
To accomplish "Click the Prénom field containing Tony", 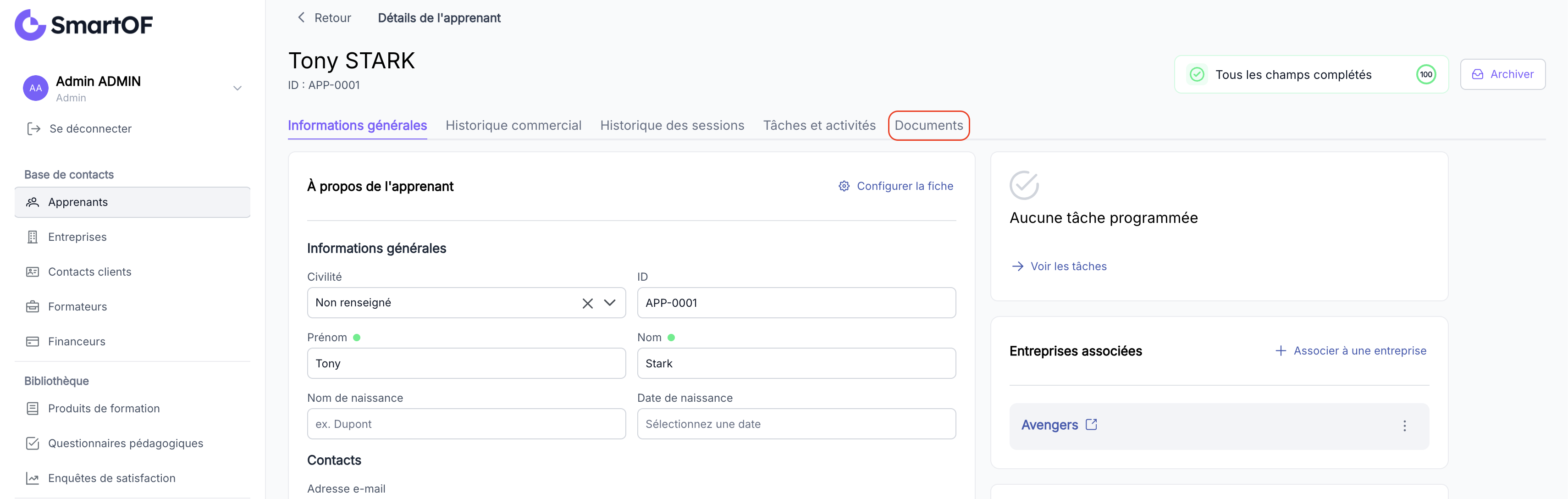I will (466, 363).
